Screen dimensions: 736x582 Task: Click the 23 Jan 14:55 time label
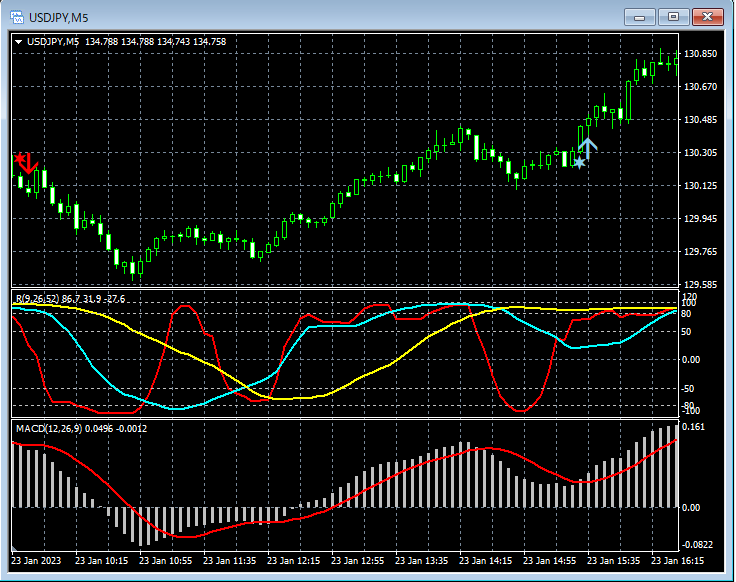click(550, 560)
